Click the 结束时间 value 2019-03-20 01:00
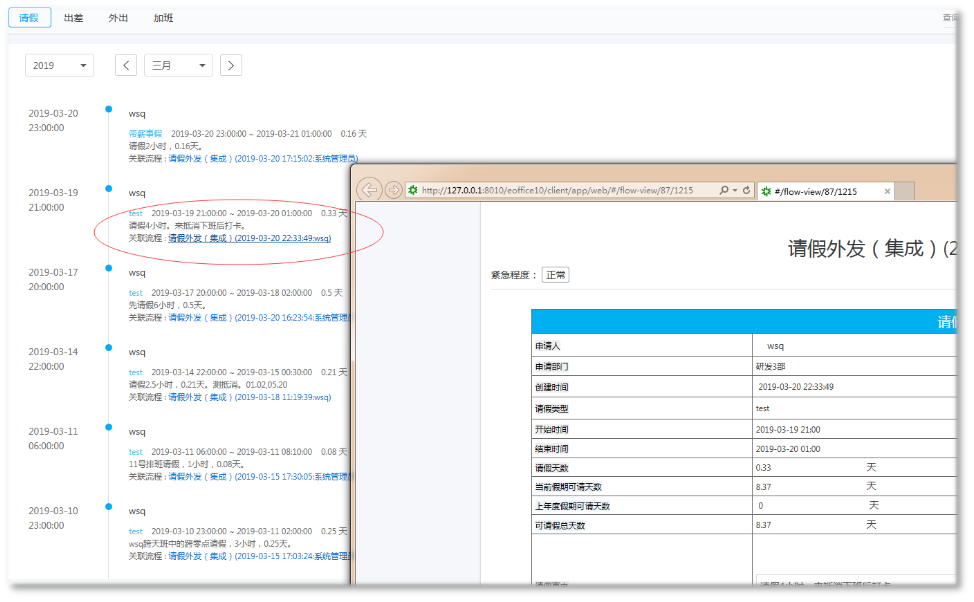 click(x=788, y=449)
